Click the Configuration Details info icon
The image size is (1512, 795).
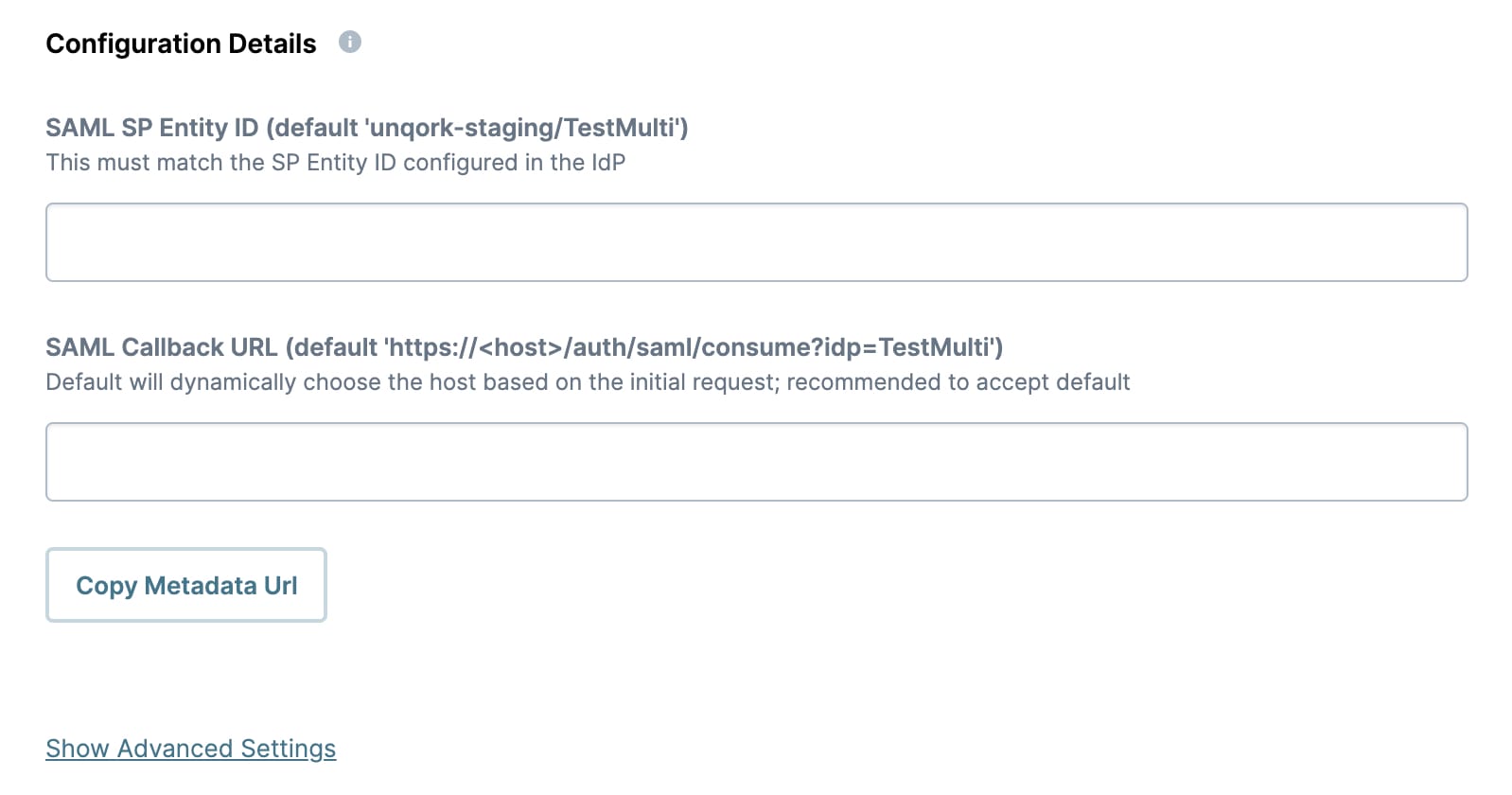(x=350, y=43)
